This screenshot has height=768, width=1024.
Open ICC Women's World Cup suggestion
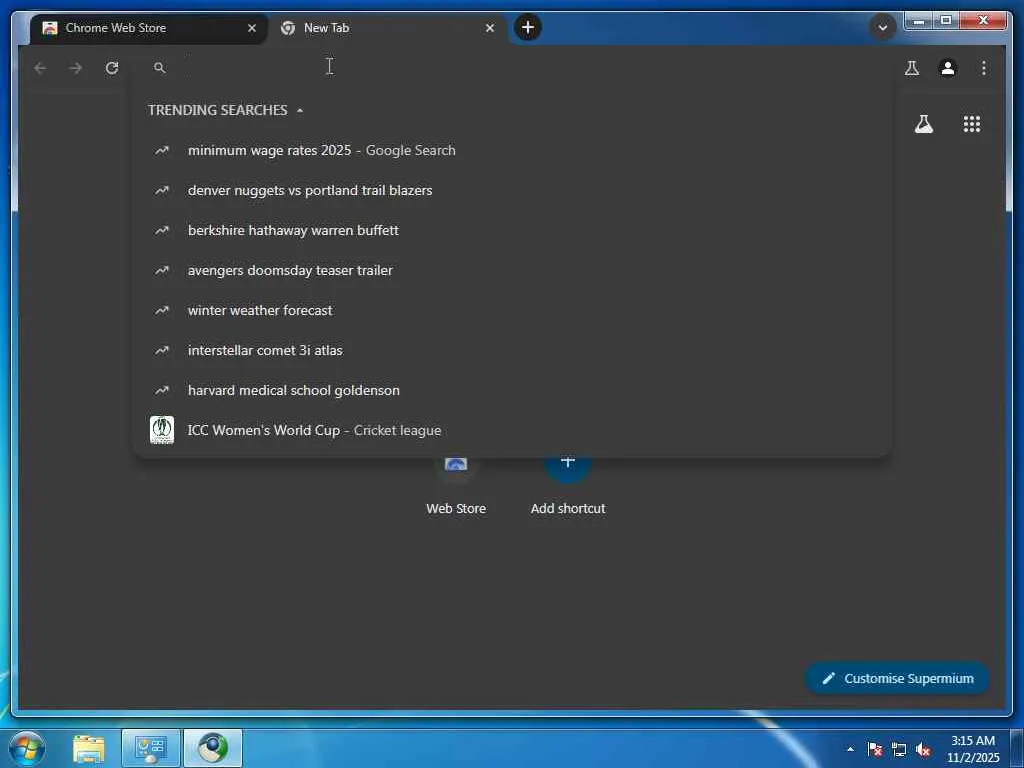pos(512,430)
